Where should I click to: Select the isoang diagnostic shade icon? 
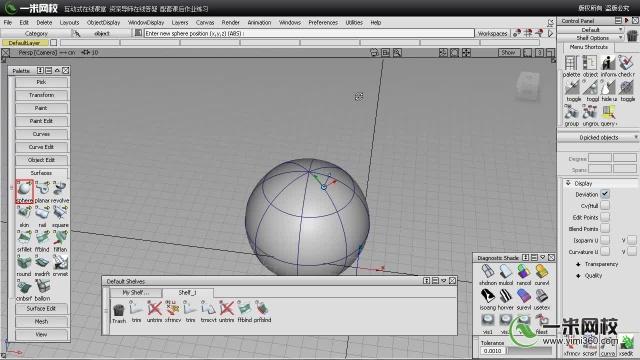tap(487, 300)
